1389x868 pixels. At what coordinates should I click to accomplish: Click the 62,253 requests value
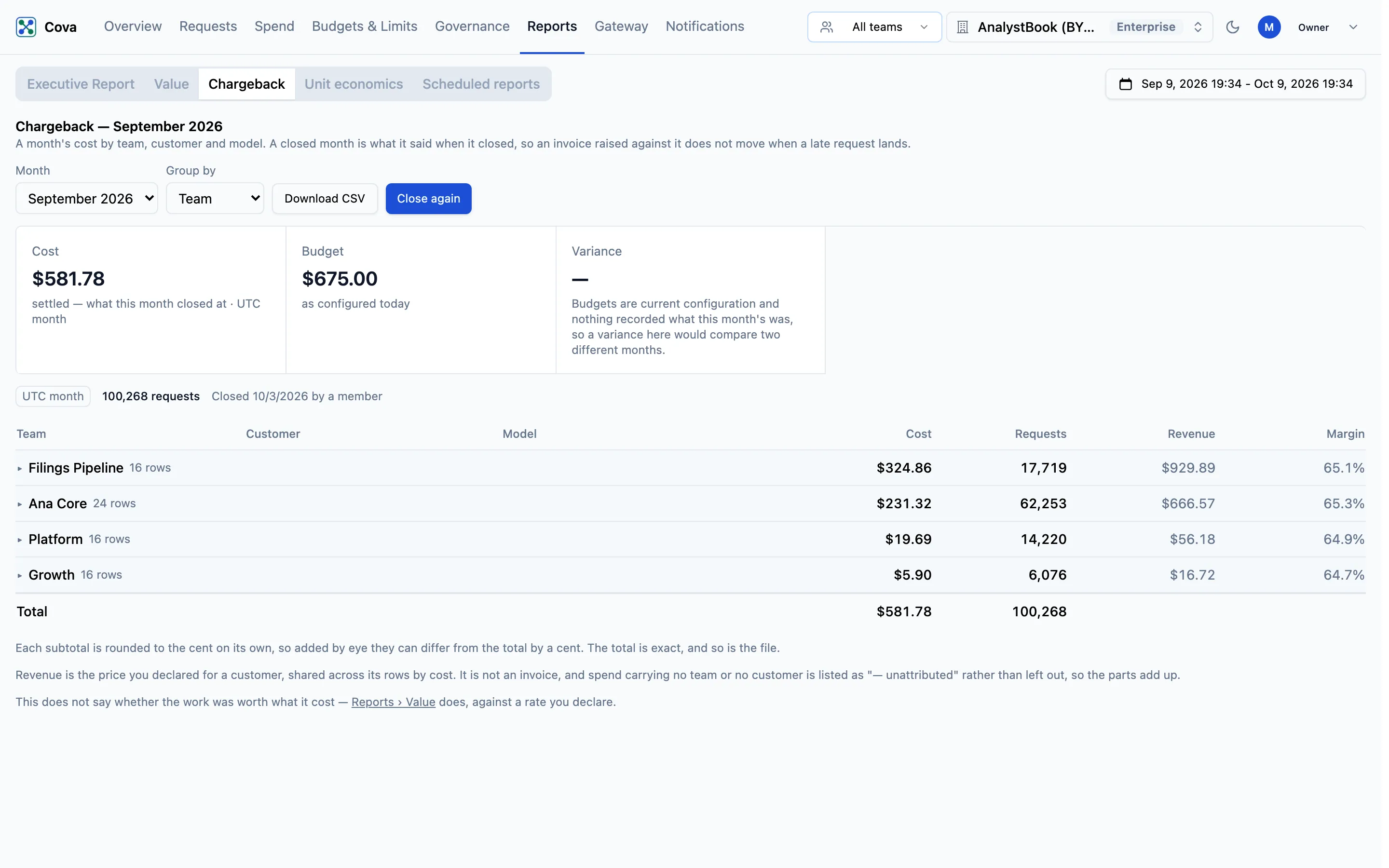1043,503
